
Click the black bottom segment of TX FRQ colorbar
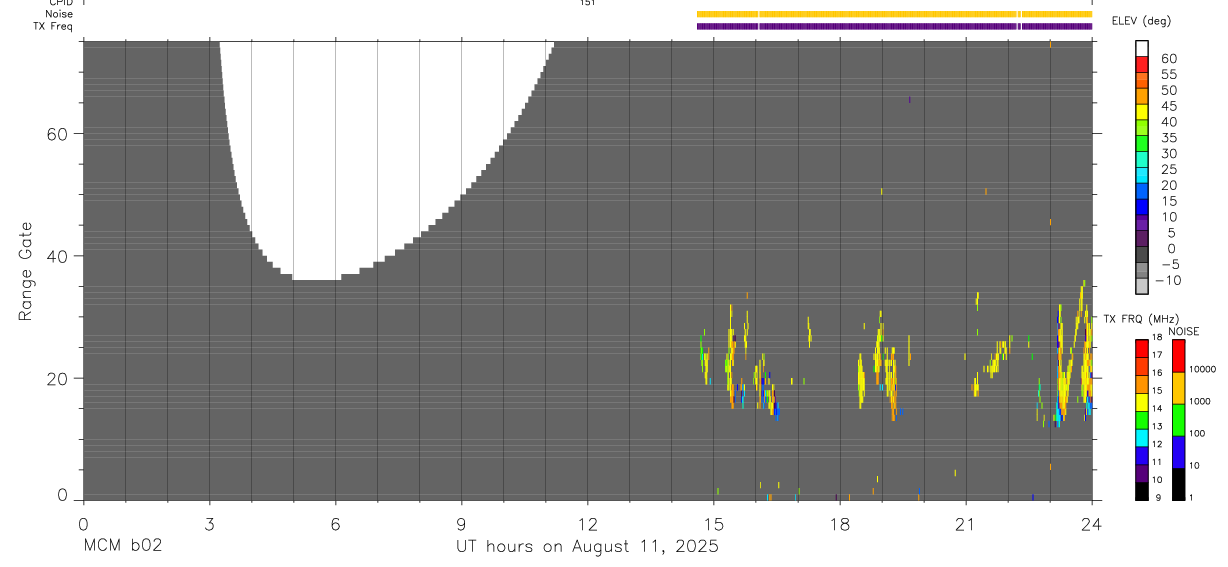(x=1141, y=490)
